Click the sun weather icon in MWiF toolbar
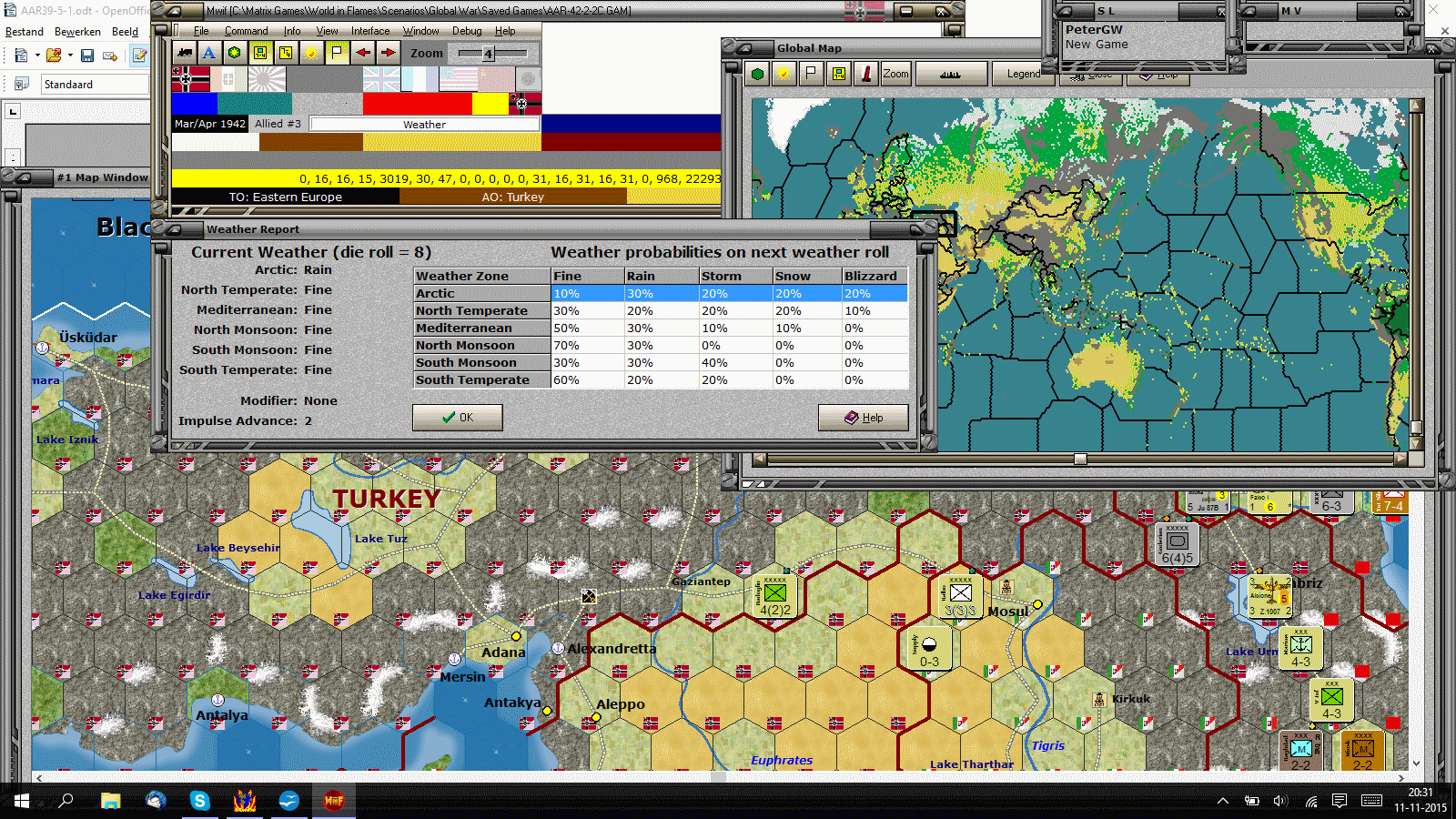 [311, 53]
